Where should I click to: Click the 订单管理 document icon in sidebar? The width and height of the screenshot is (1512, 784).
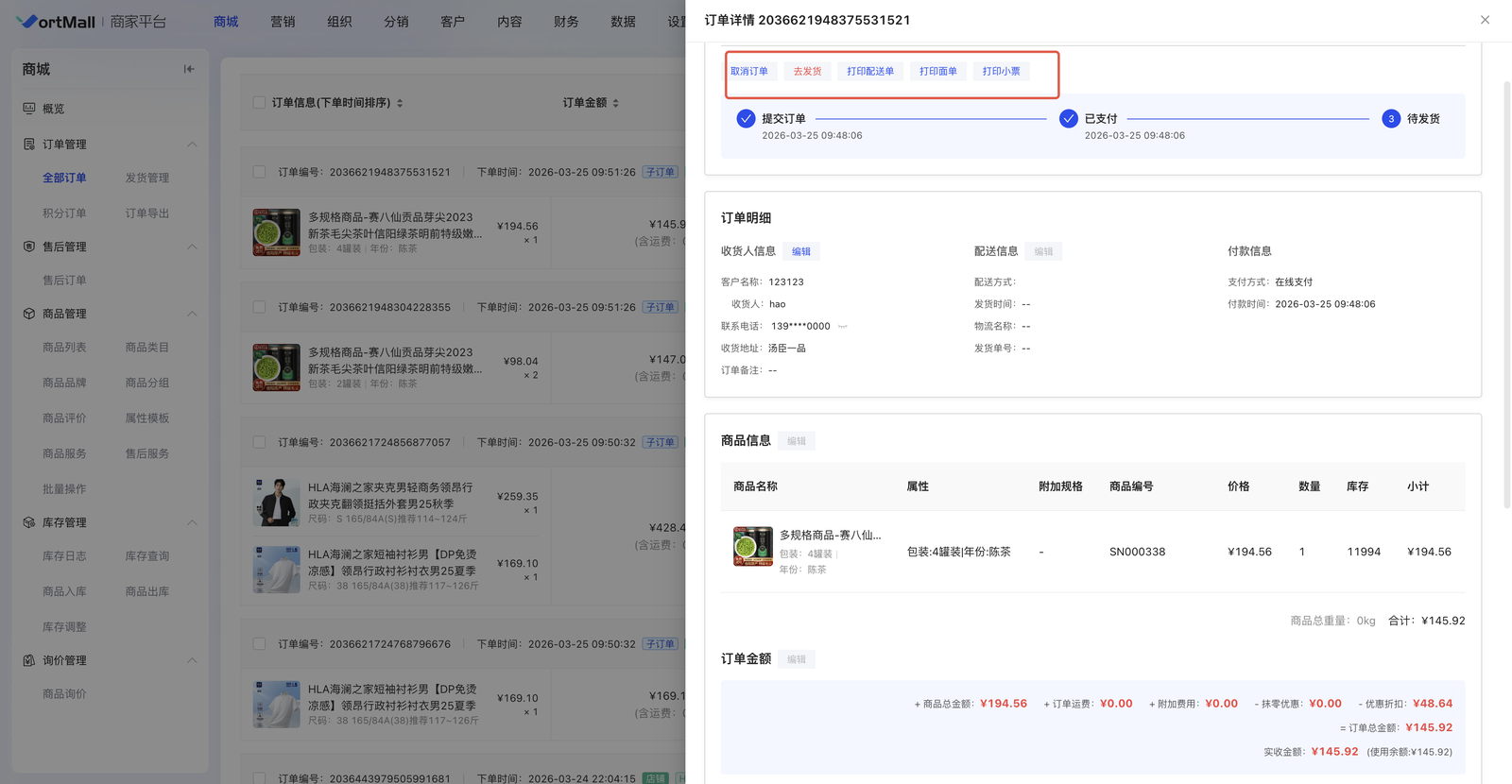click(x=29, y=145)
